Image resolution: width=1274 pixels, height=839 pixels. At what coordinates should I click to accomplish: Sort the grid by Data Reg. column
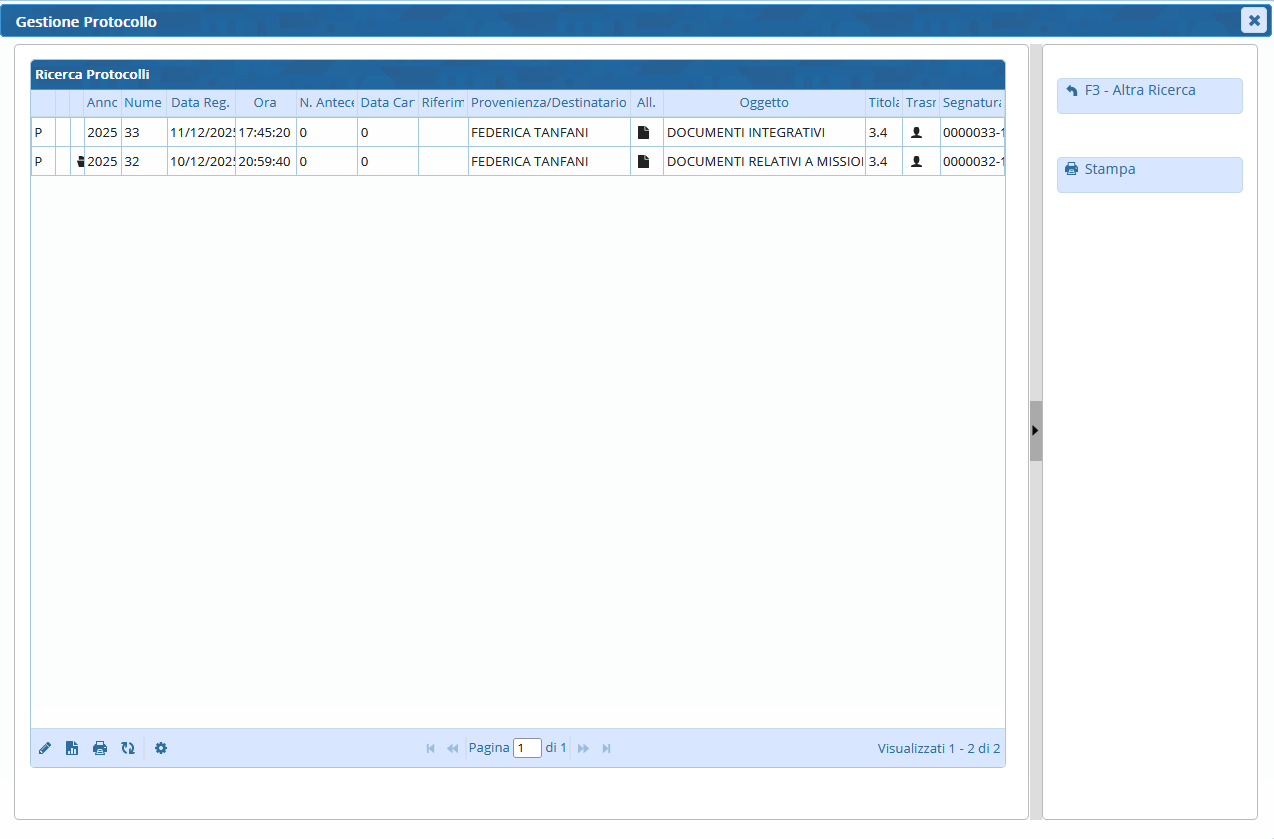(200, 103)
